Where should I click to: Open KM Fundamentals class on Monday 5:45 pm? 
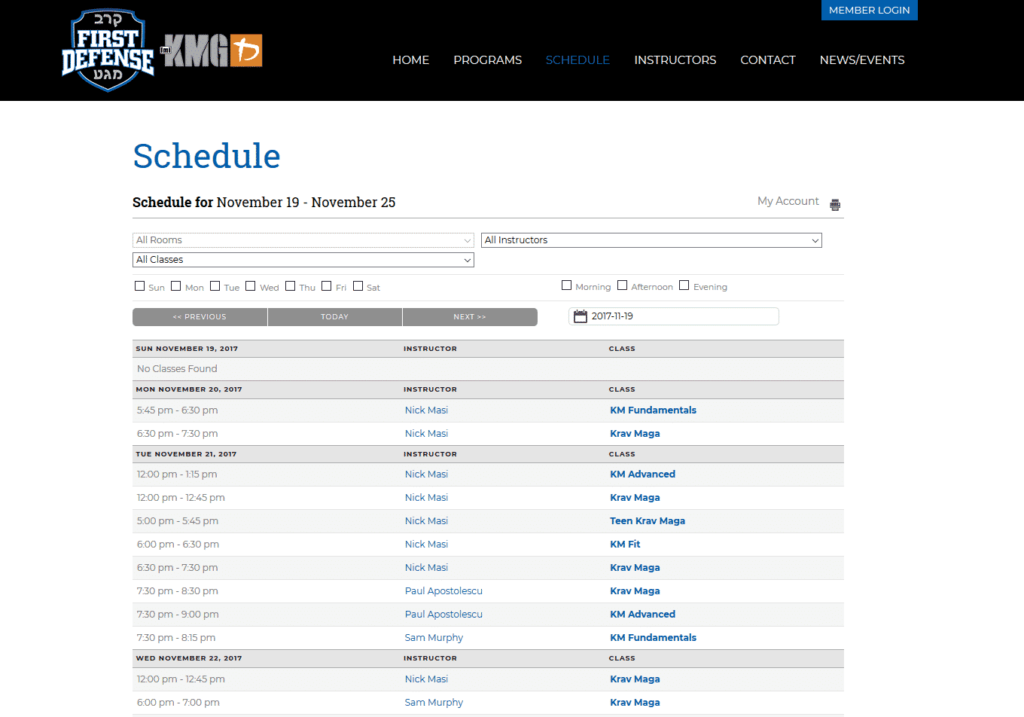click(x=653, y=410)
